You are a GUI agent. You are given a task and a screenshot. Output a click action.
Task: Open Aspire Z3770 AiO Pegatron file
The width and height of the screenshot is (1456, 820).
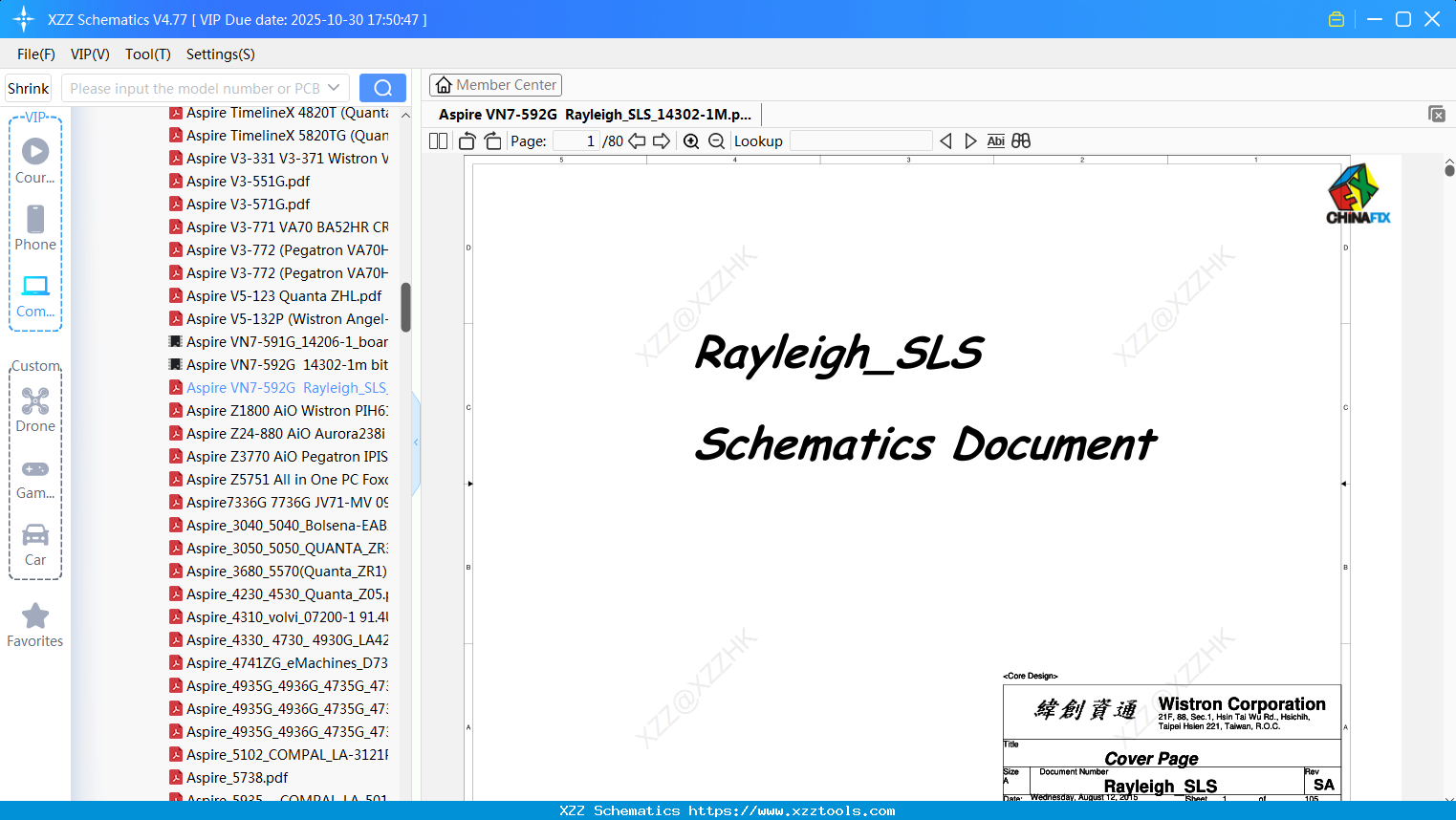coord(279,457)
